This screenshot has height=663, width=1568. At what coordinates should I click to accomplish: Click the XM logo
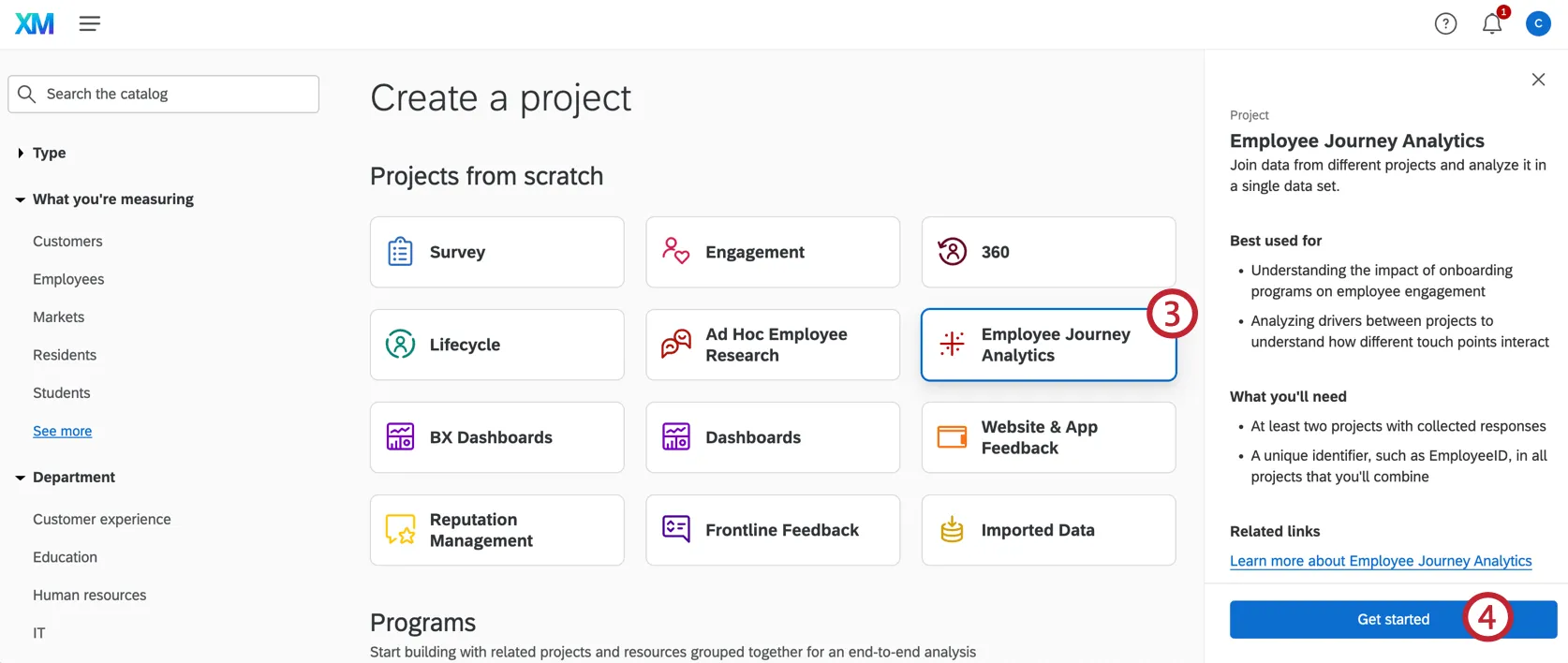point(35,23)
